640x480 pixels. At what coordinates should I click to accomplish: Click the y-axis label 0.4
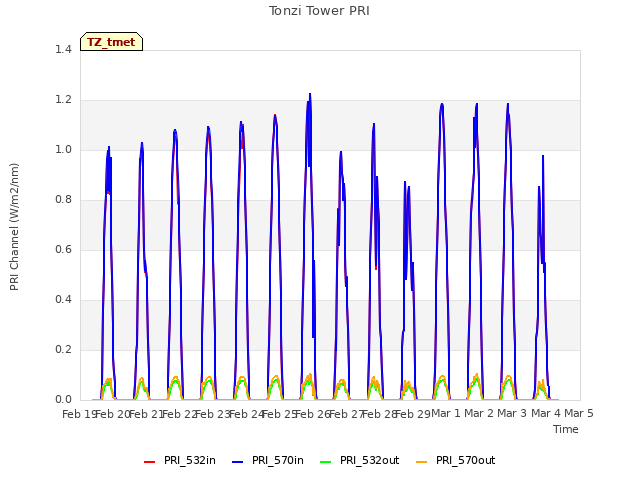(x=63, y=300)
